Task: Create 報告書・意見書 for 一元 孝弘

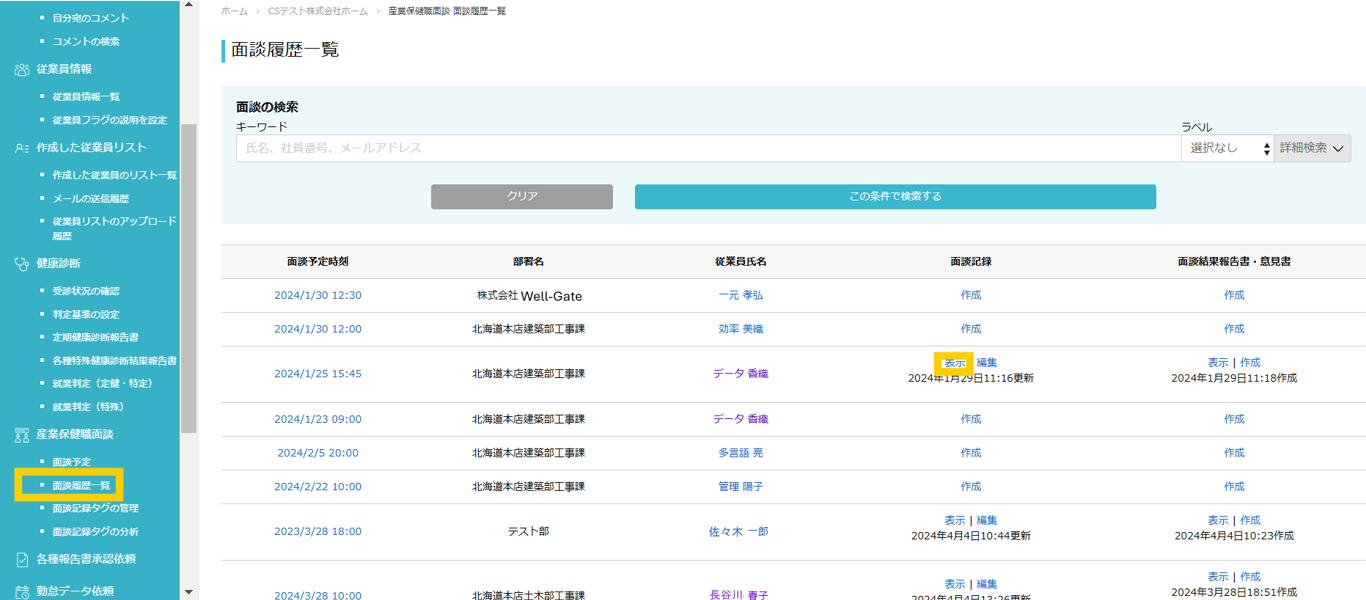Action: click(x=1235, y=295)
